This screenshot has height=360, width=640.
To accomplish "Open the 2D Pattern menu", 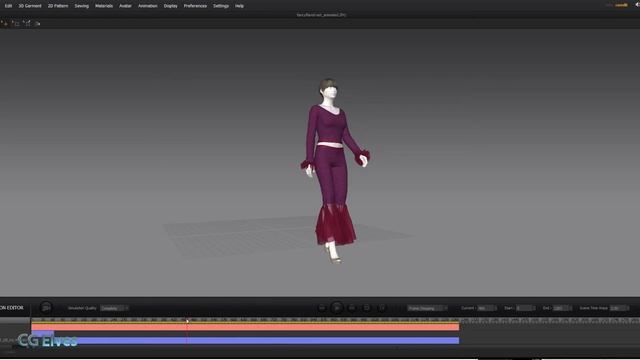I will click(x=58, y=6).
